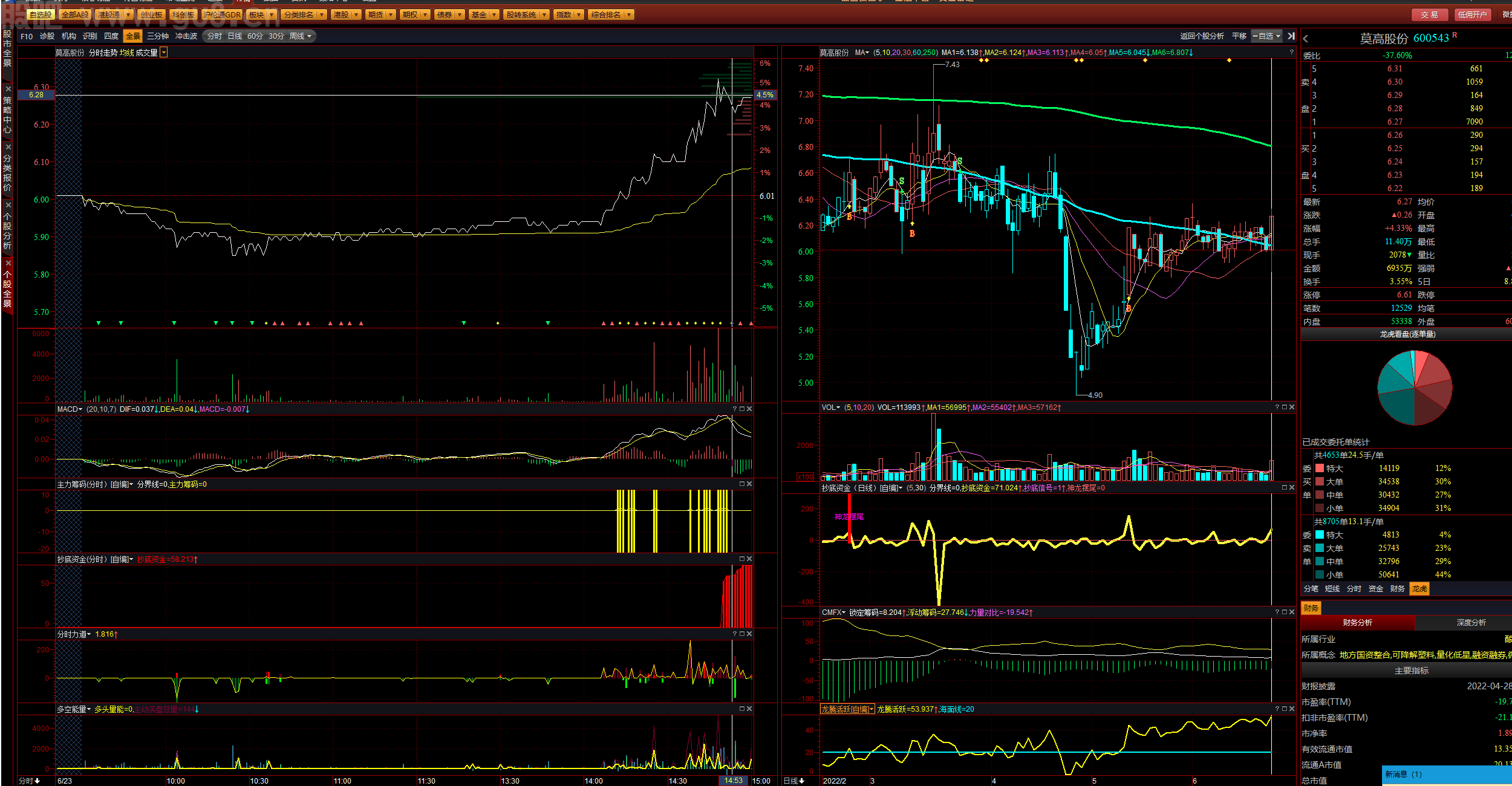Close the CMFX indicator panel

coord(1292,612)
